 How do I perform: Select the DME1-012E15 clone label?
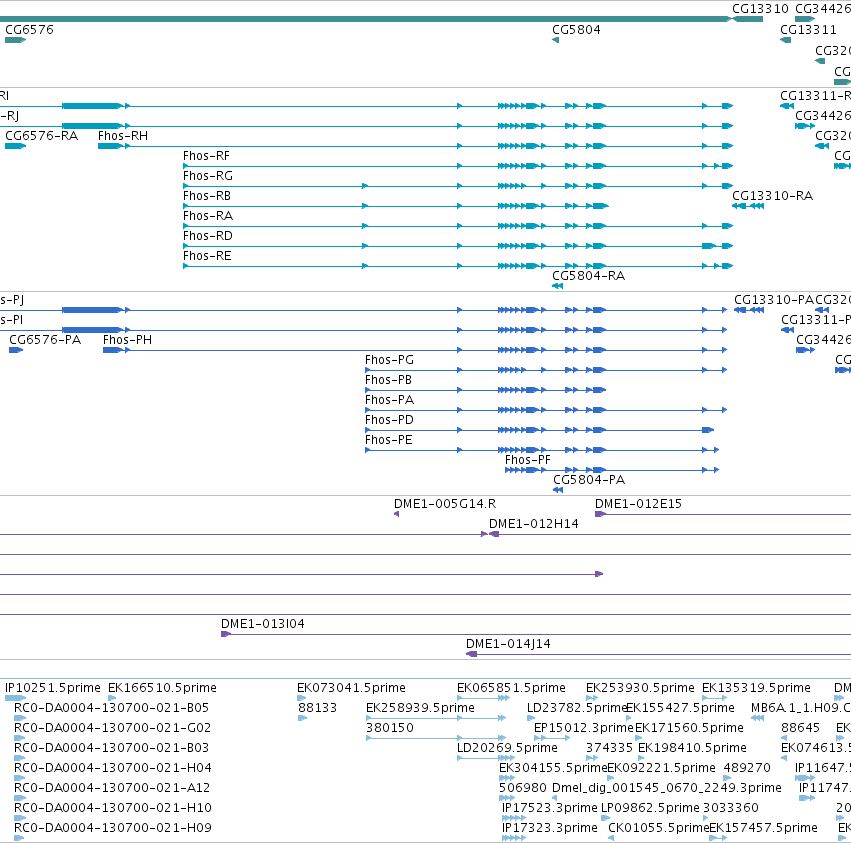click(638, 504)
